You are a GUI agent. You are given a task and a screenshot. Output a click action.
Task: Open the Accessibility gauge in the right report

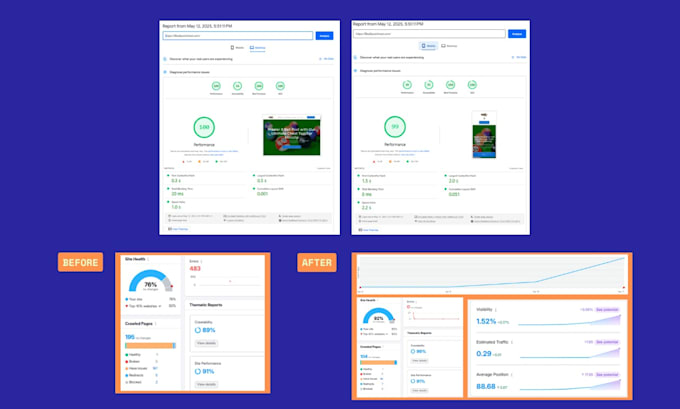[x=428, y=85]
